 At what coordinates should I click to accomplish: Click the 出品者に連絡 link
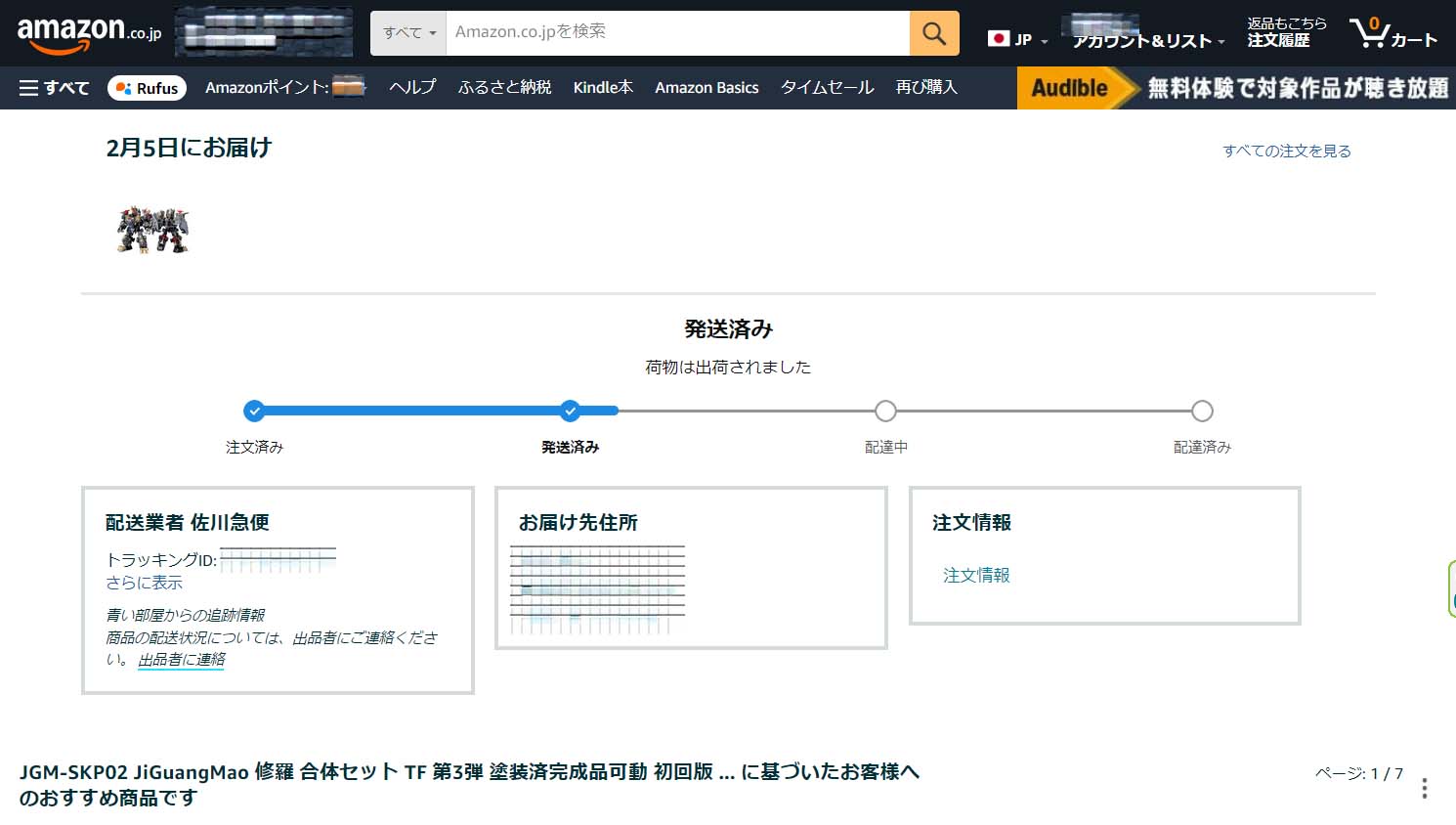point(182,660)
